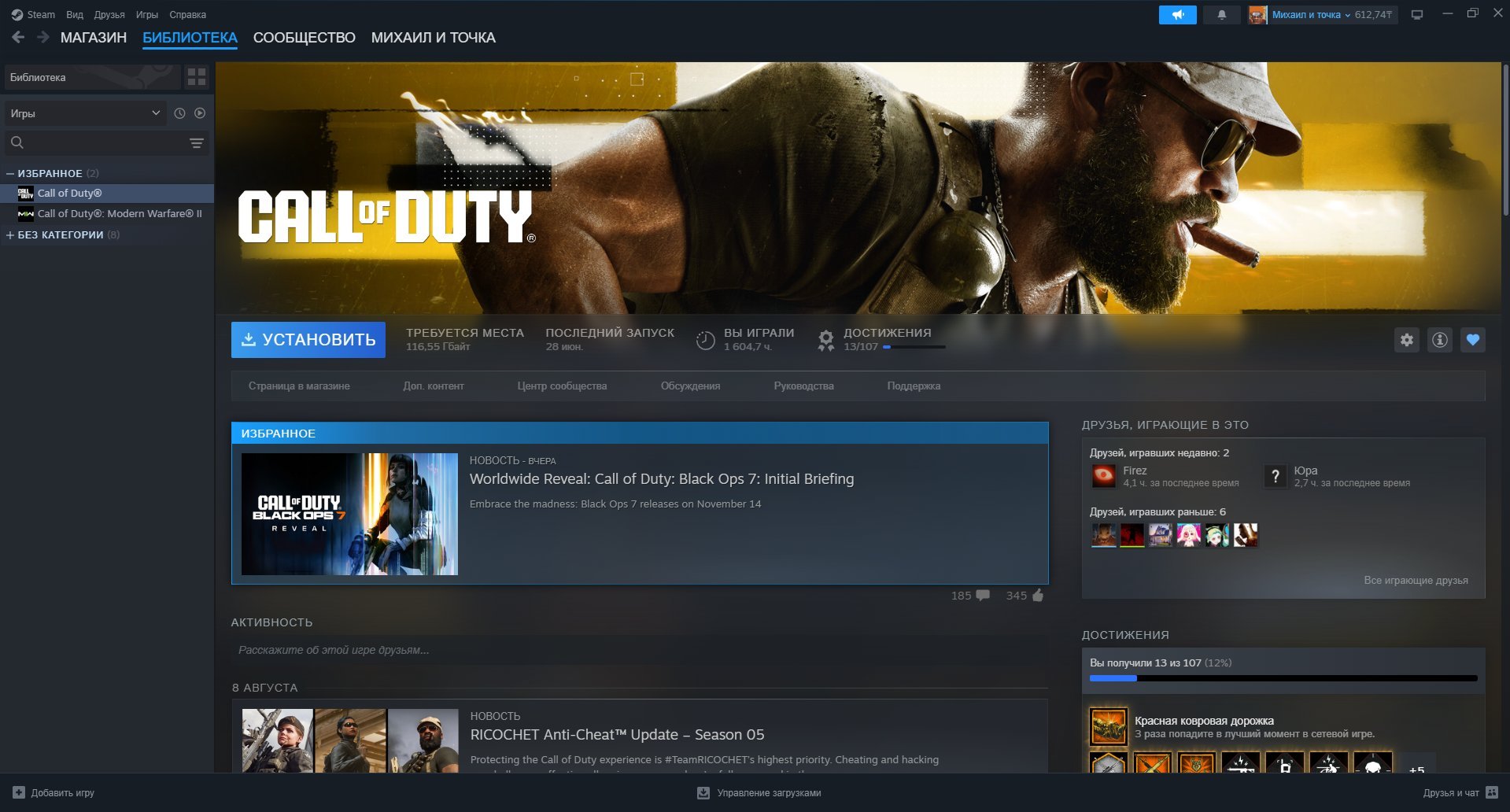Click the Call of Duty game icon in sidebar
Screen dimensions: 1510x812
pyautogui.click(x=25, y=194)
